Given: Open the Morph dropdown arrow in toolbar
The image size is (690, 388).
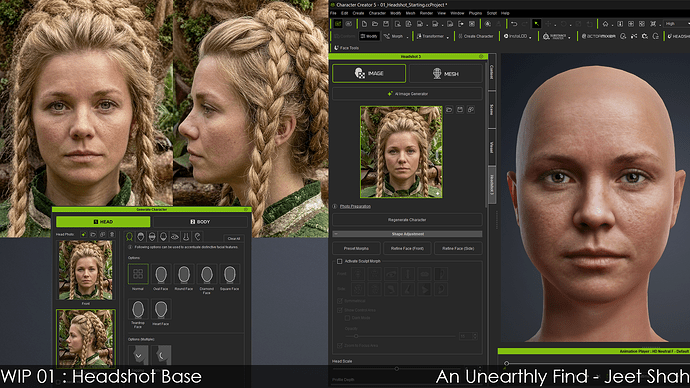Looking at the screenshot, I should coord(407,37).
